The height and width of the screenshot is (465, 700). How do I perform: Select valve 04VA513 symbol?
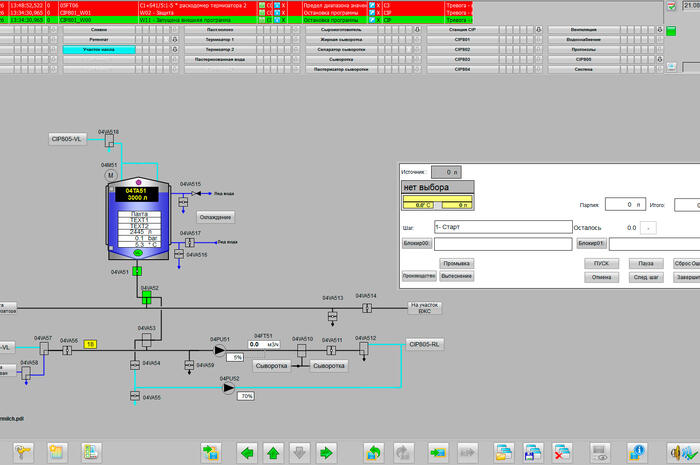(332, 316)
